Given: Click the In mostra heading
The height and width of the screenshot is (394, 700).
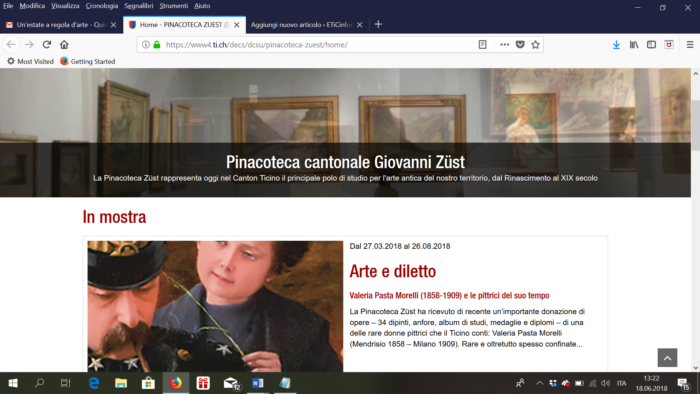Looking at the screenshot, I should pyautogui.click(x=114, y=217).
